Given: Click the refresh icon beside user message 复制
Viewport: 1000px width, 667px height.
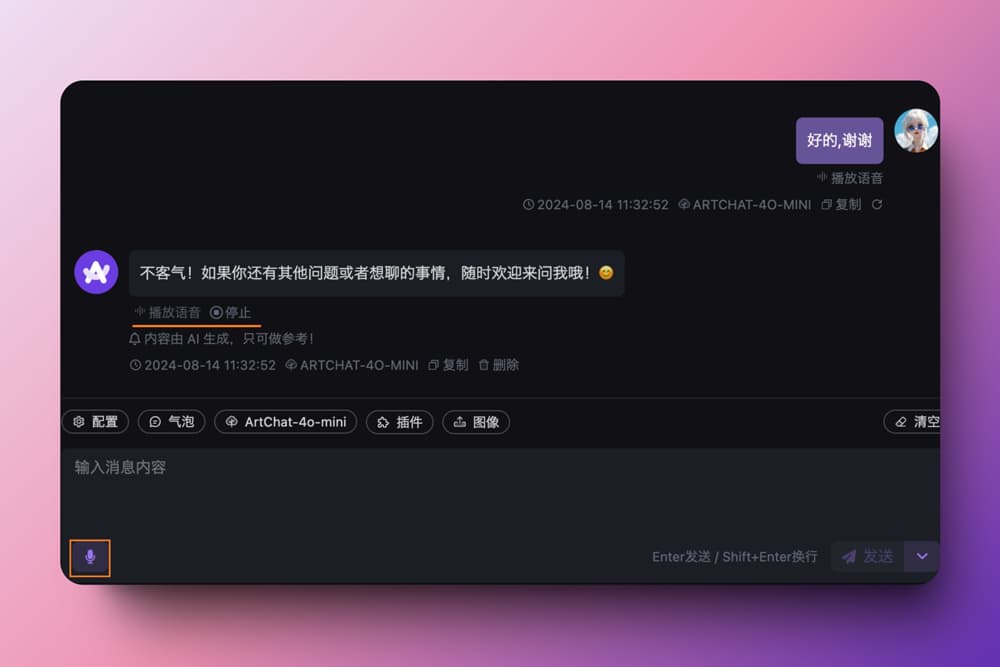Looking at the screenshot, I should 877,204.
